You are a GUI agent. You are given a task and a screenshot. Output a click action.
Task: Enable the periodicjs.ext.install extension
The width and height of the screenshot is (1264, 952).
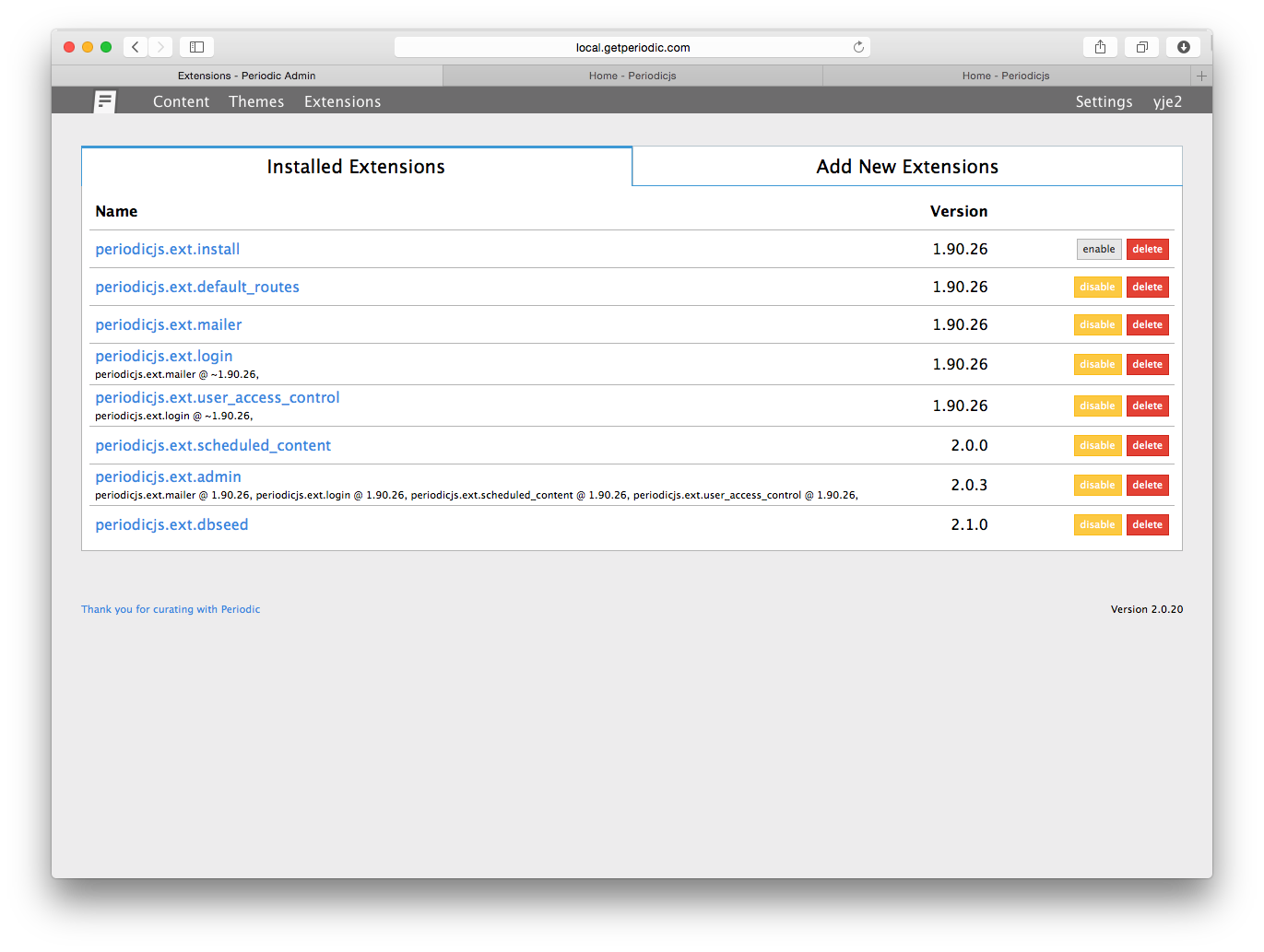tap(1099, 249)
